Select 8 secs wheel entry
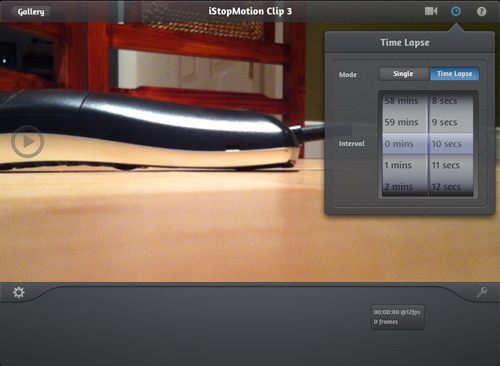Image resolution: width=500 pixels, height=366 pixels. (x=444, y=101)
